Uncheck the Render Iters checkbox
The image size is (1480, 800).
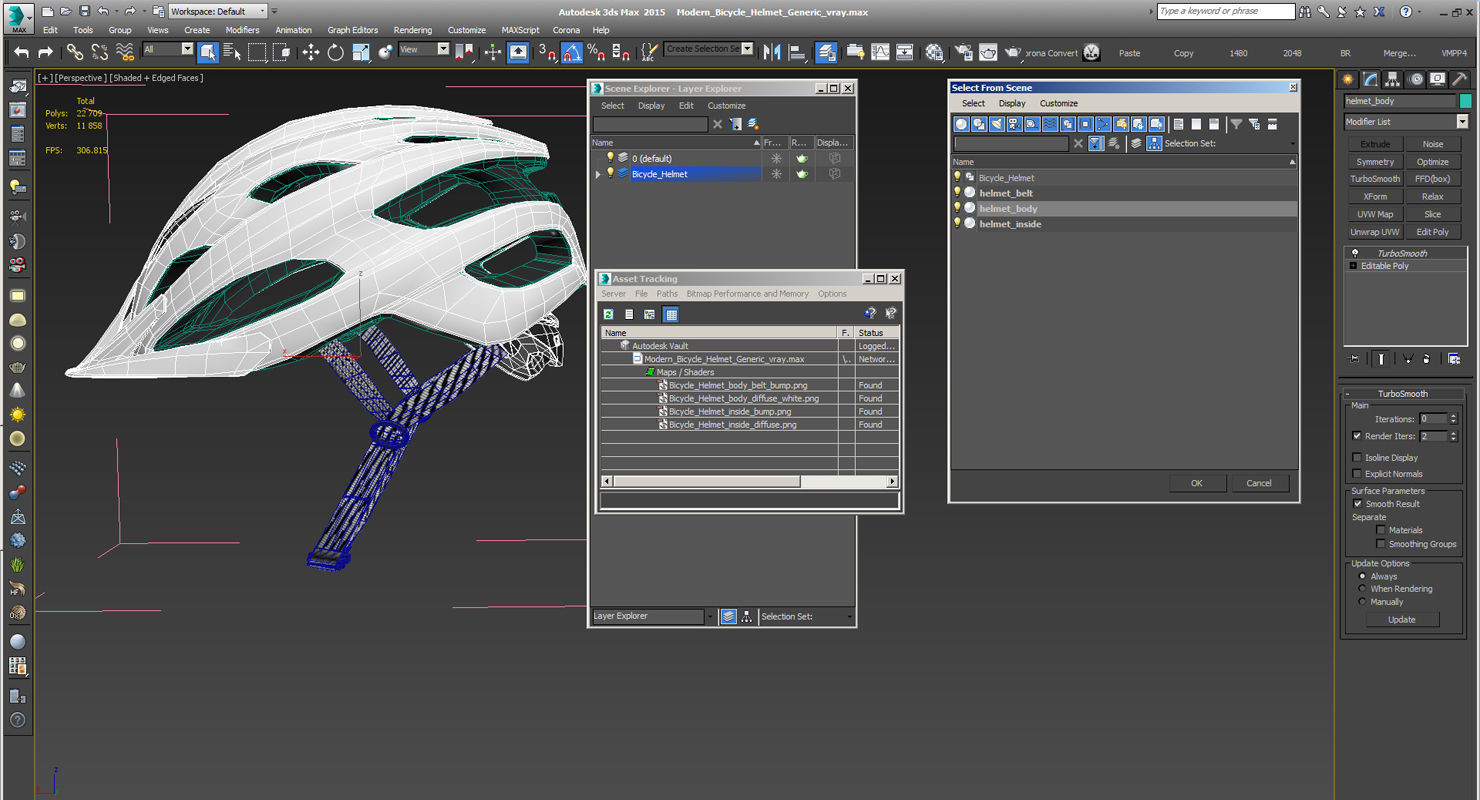[x=1357, y=436]
